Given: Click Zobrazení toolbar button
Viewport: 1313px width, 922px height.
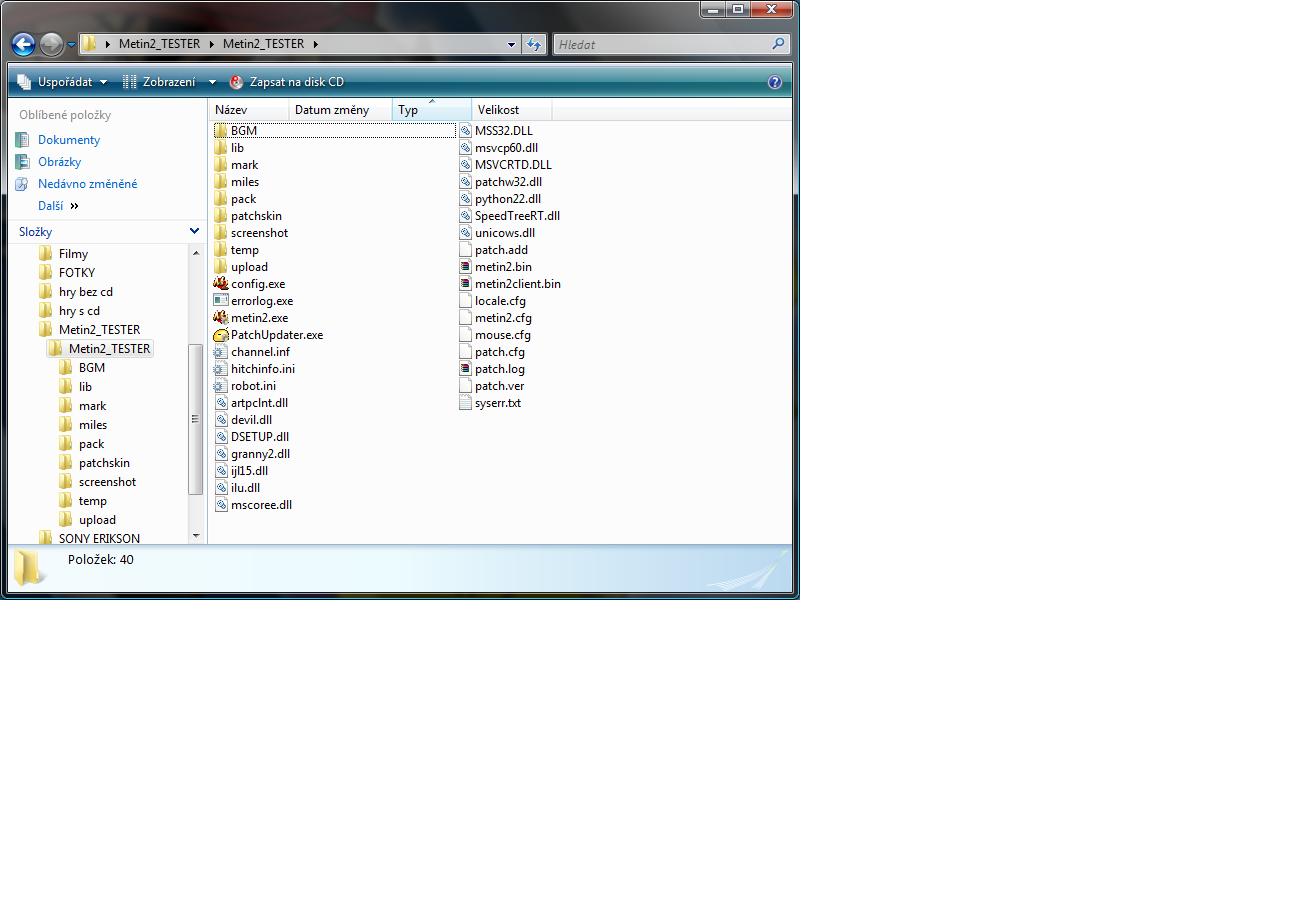Looking at the screenshot, I should coord(158,82).
